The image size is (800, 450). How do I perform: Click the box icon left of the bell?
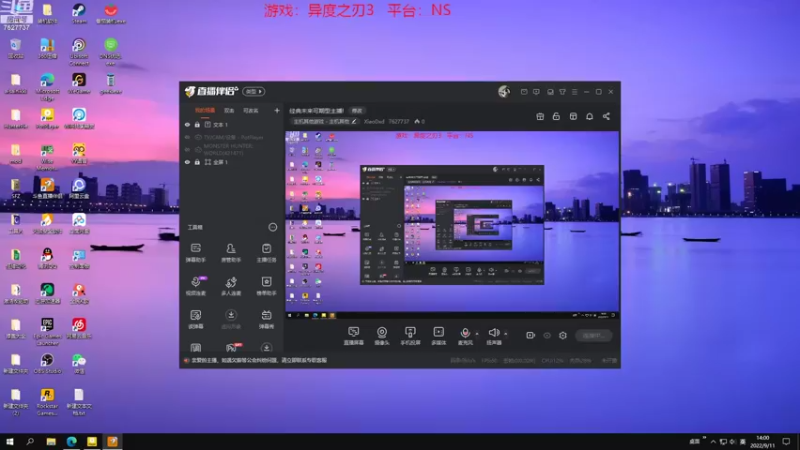tap(573, 116)
